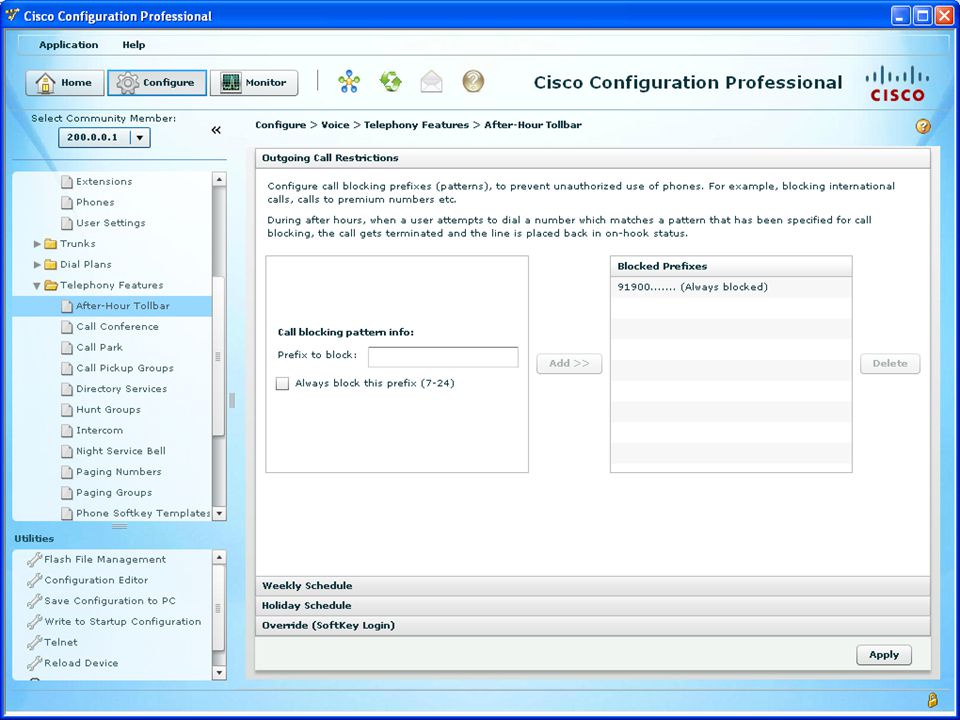Open the Home view
Image resolution: width=960 pixels, height=720 pixels.
(x=64, y=83)
